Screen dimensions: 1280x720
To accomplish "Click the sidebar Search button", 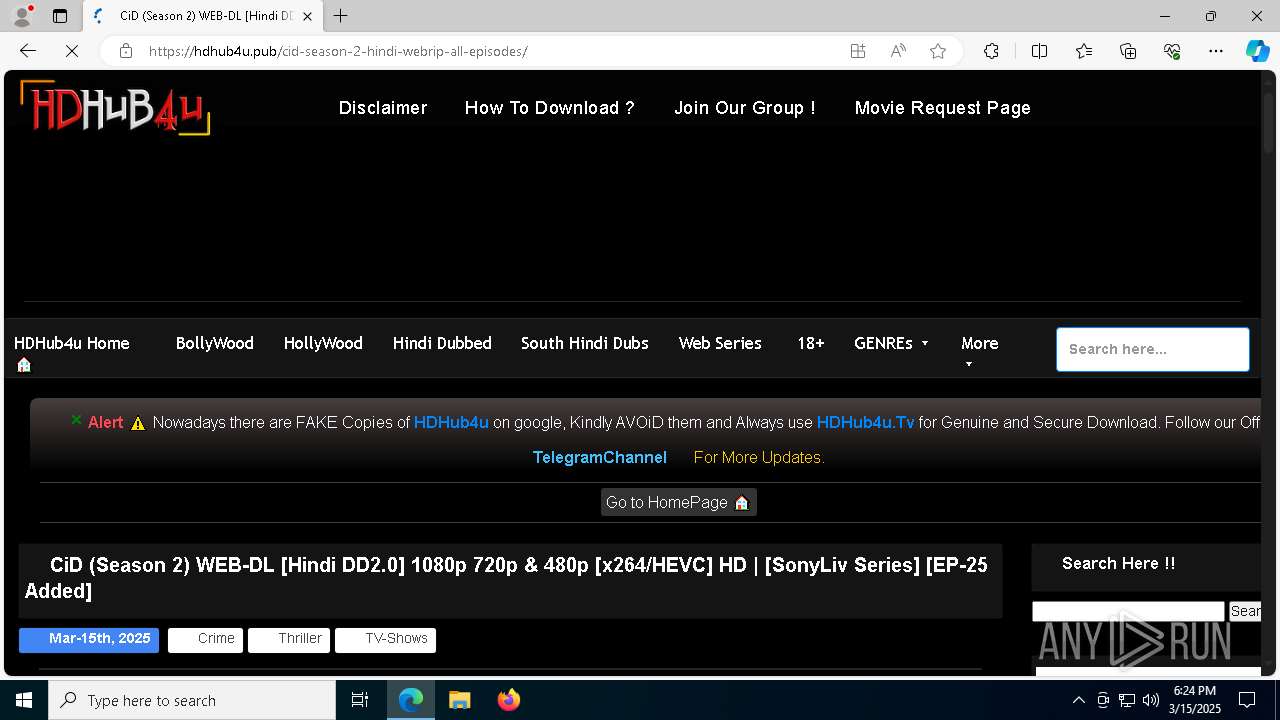I will click(1246, 611).
